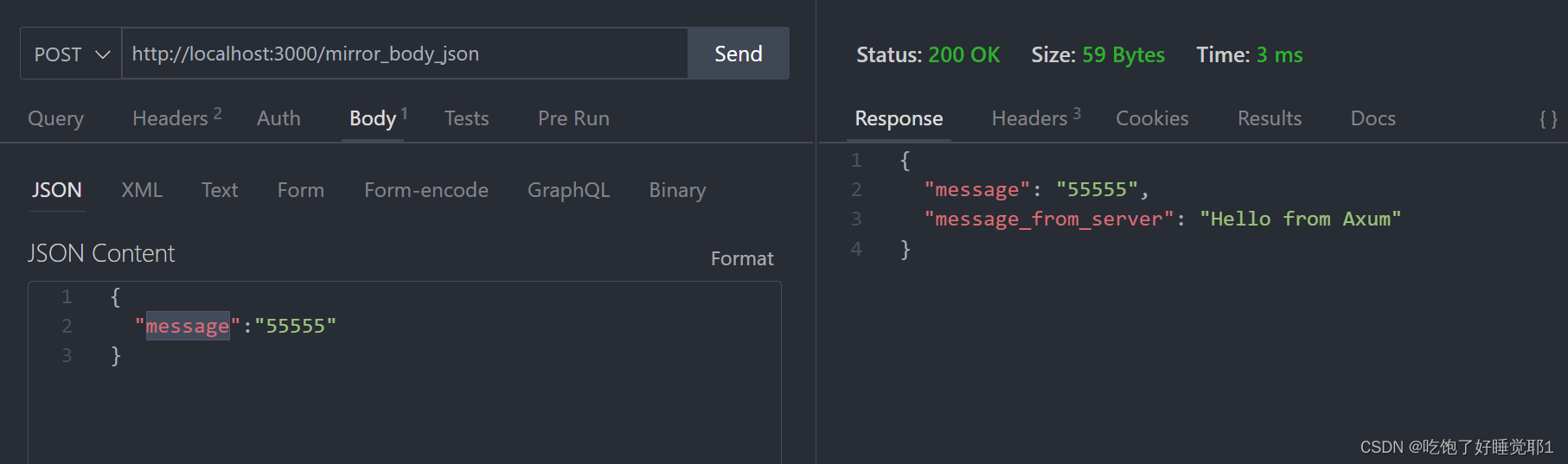Open the request Headers tab
Screen dimensions: 1568x464
click(176, 118)
